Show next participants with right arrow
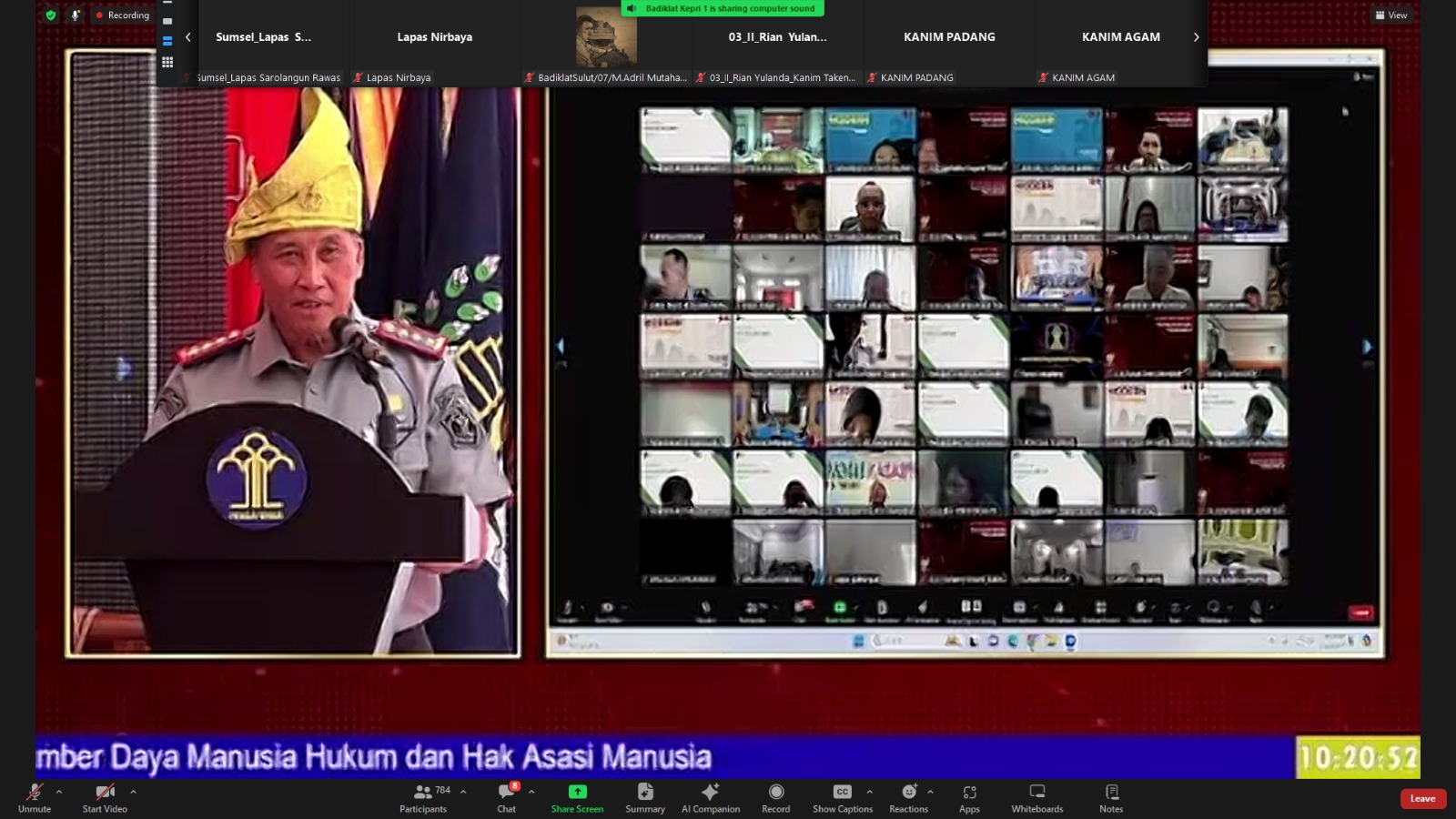 [x=1196, y=37]
